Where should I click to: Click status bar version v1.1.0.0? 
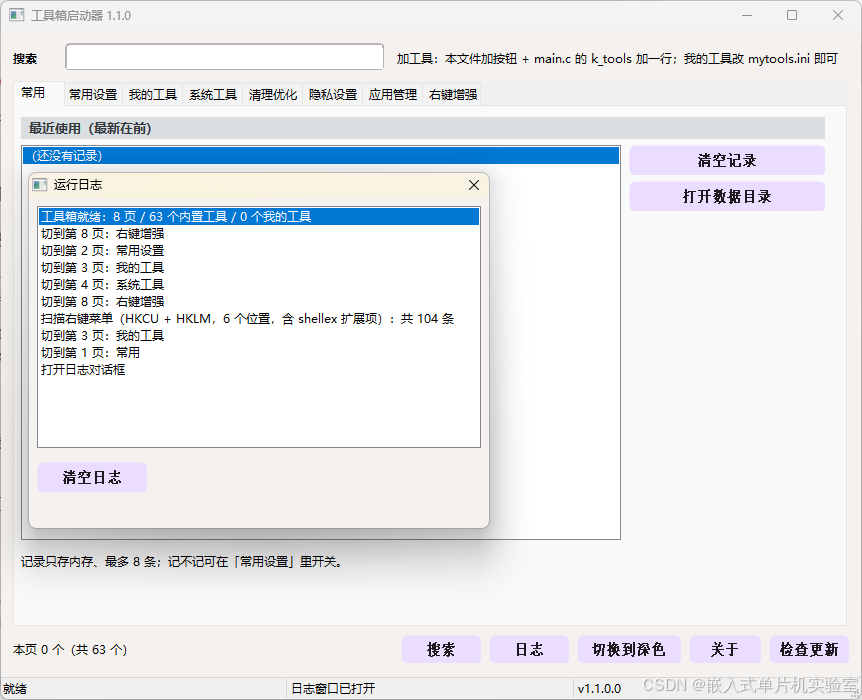(599, 688)
